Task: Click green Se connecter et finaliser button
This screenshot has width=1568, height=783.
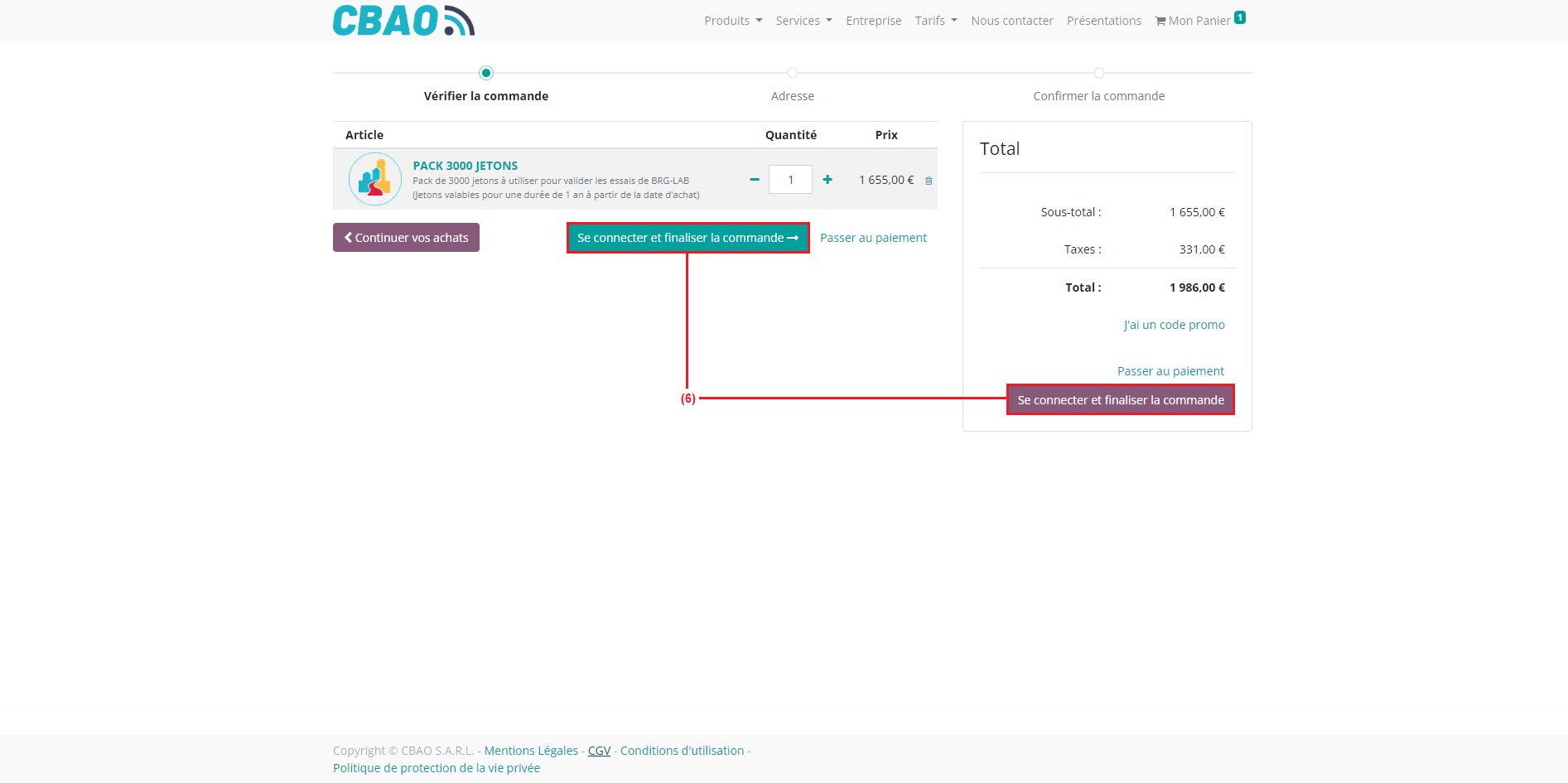Action: [x=688, y=238]
